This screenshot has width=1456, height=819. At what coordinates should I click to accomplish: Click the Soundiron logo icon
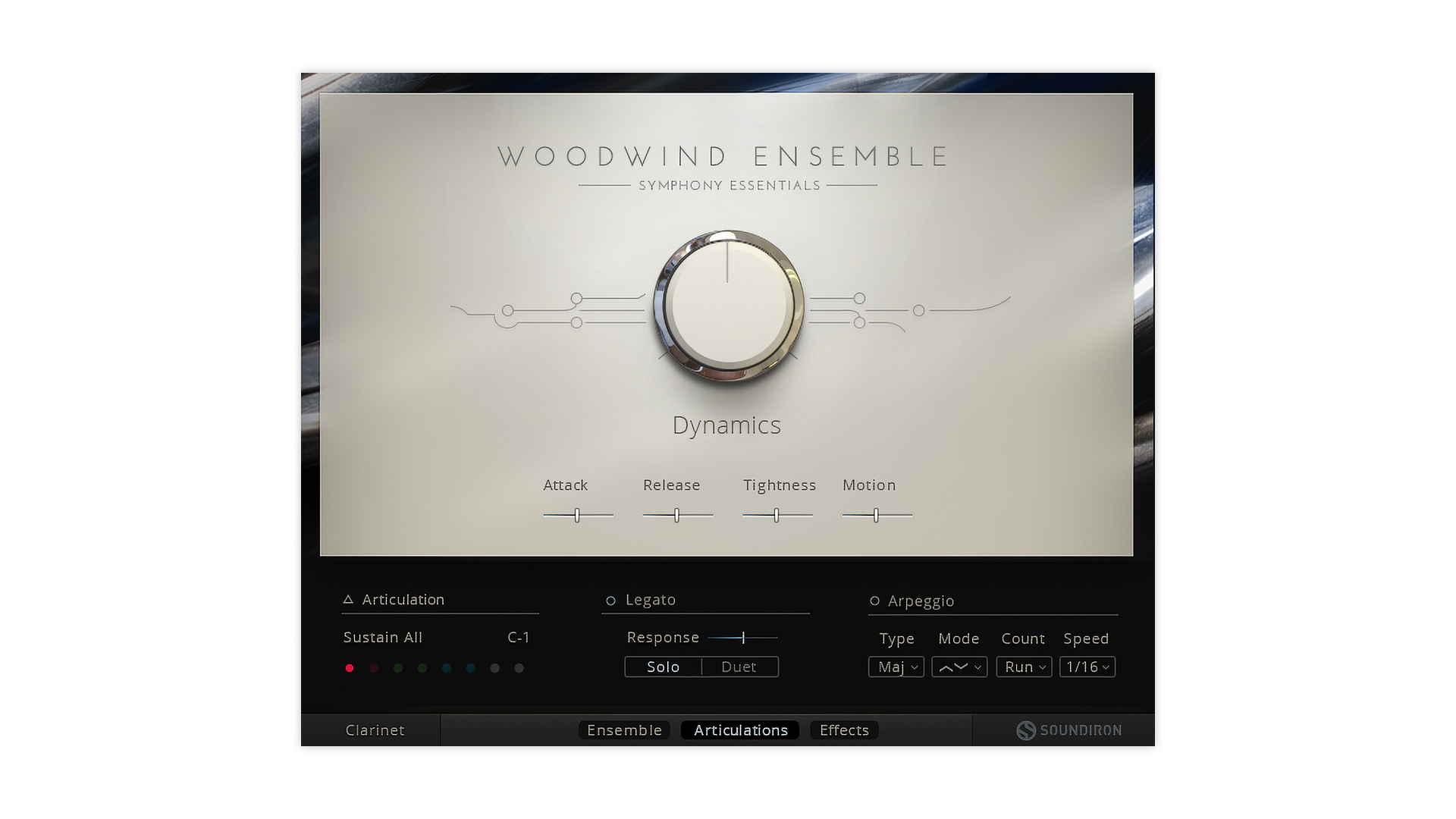point(1026,730)
